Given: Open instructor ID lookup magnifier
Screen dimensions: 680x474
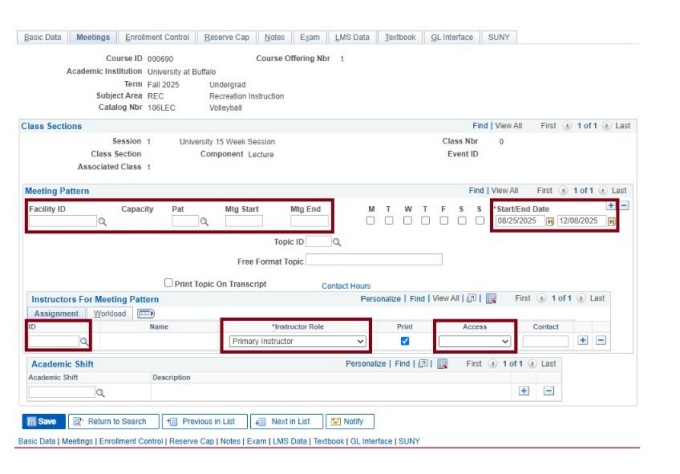Looking at the screenshot, I should click(84, 342).
